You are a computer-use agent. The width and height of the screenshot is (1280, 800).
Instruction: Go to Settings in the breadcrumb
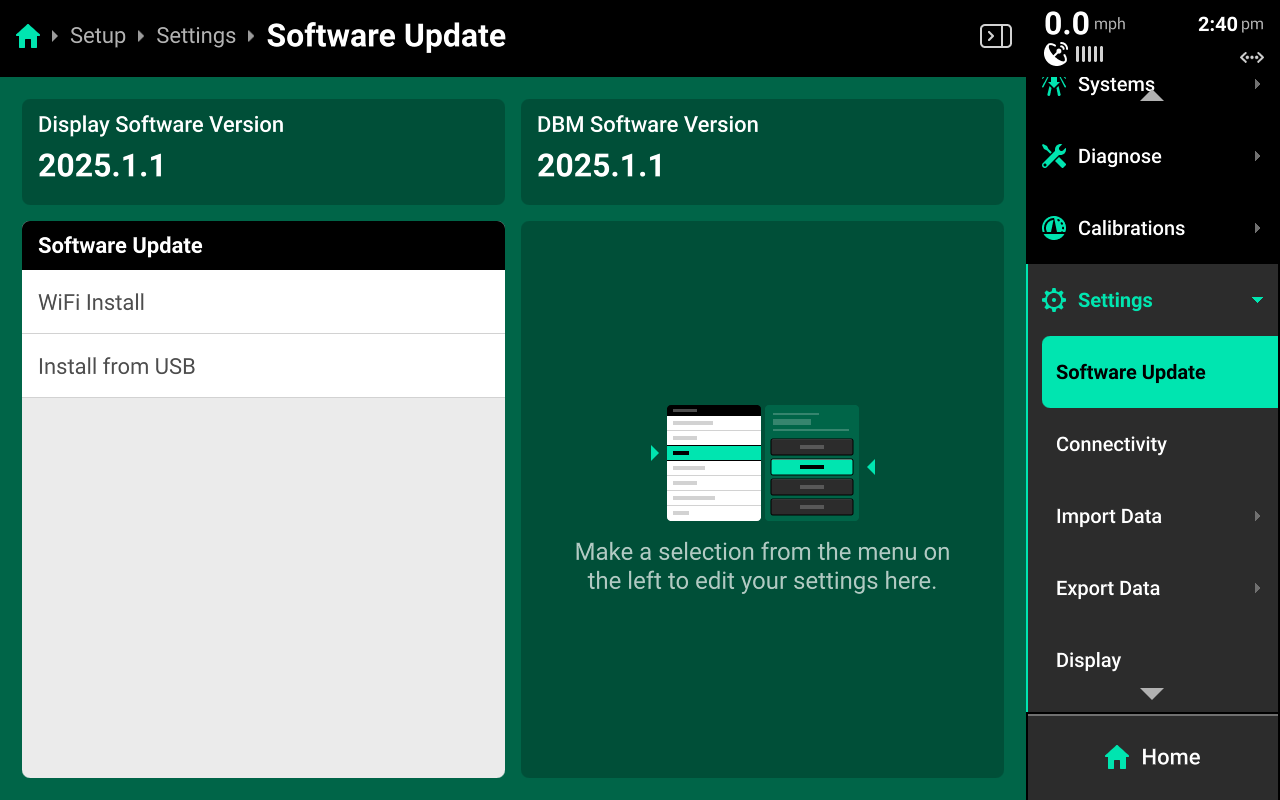click(196, 36)
